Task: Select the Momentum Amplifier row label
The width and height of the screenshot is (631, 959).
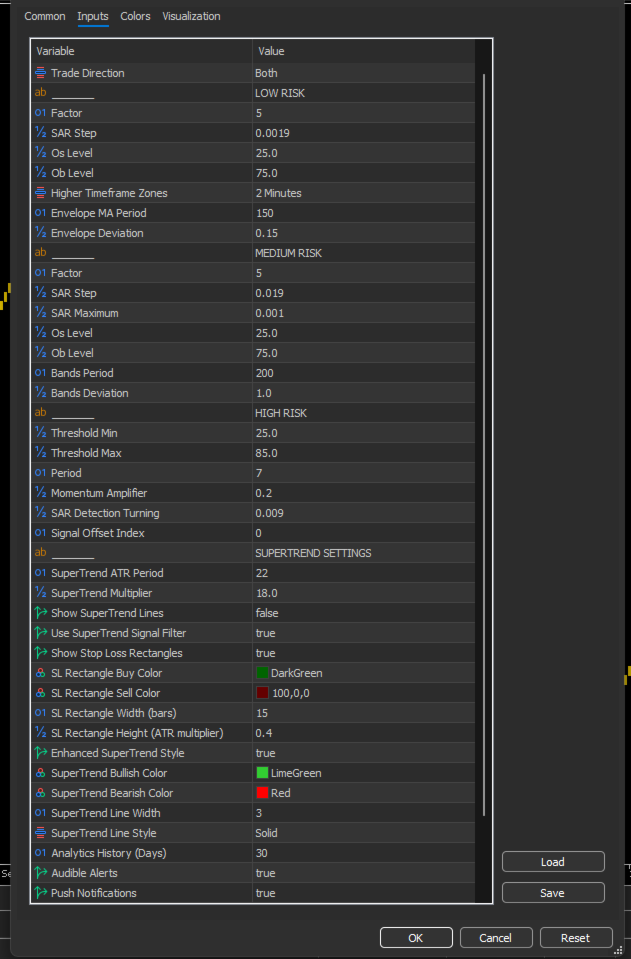Action: point(99,493)
